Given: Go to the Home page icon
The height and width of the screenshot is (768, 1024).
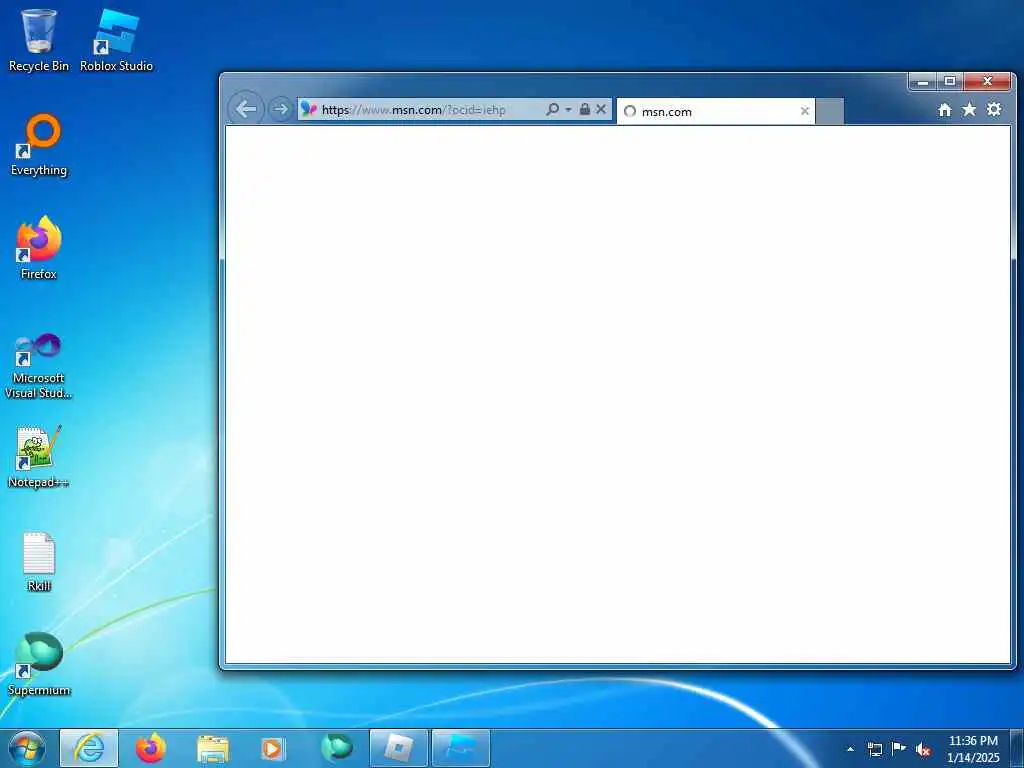Looking at the screenshot, I should (944, 110).
